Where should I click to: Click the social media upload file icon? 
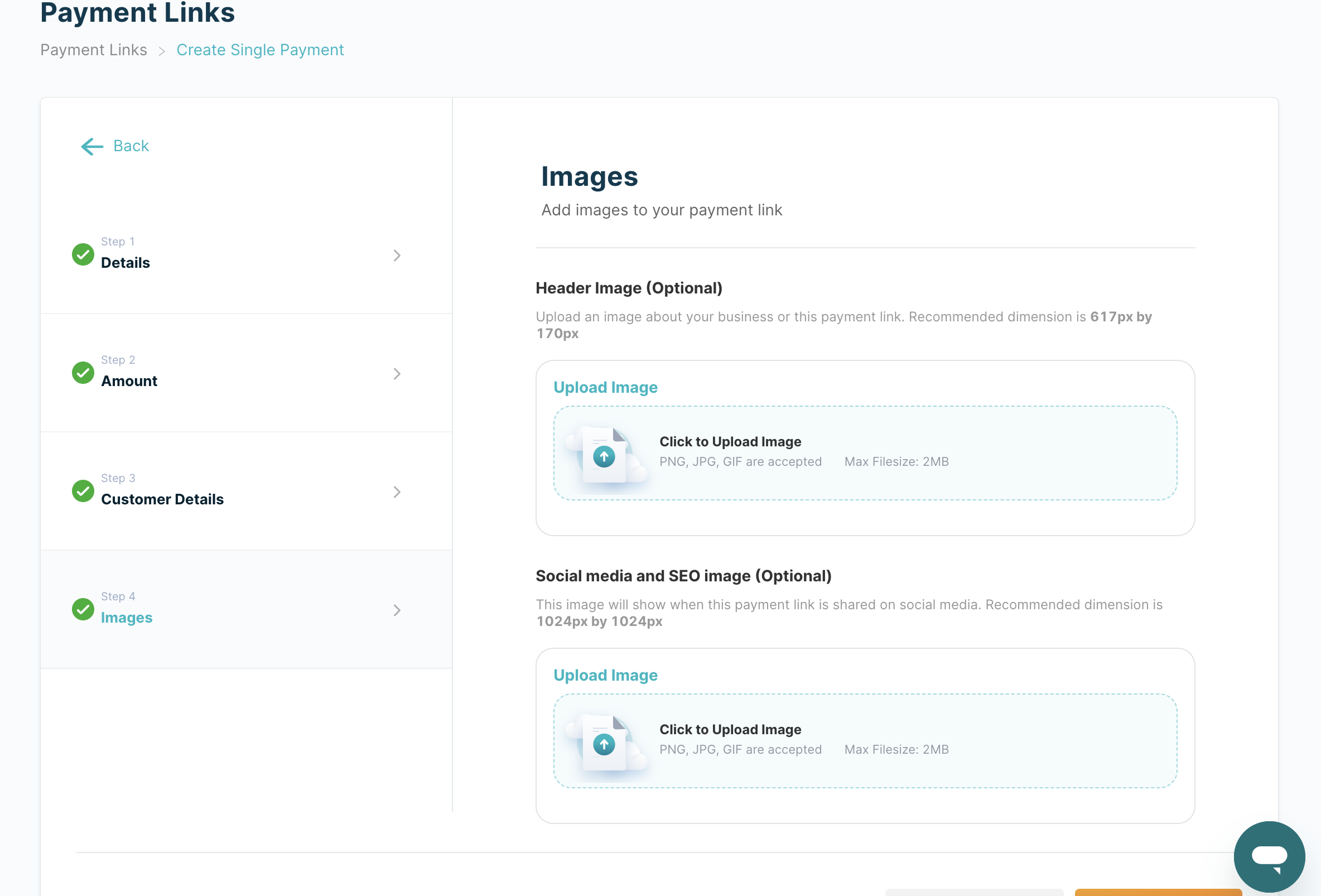(605, 743)
